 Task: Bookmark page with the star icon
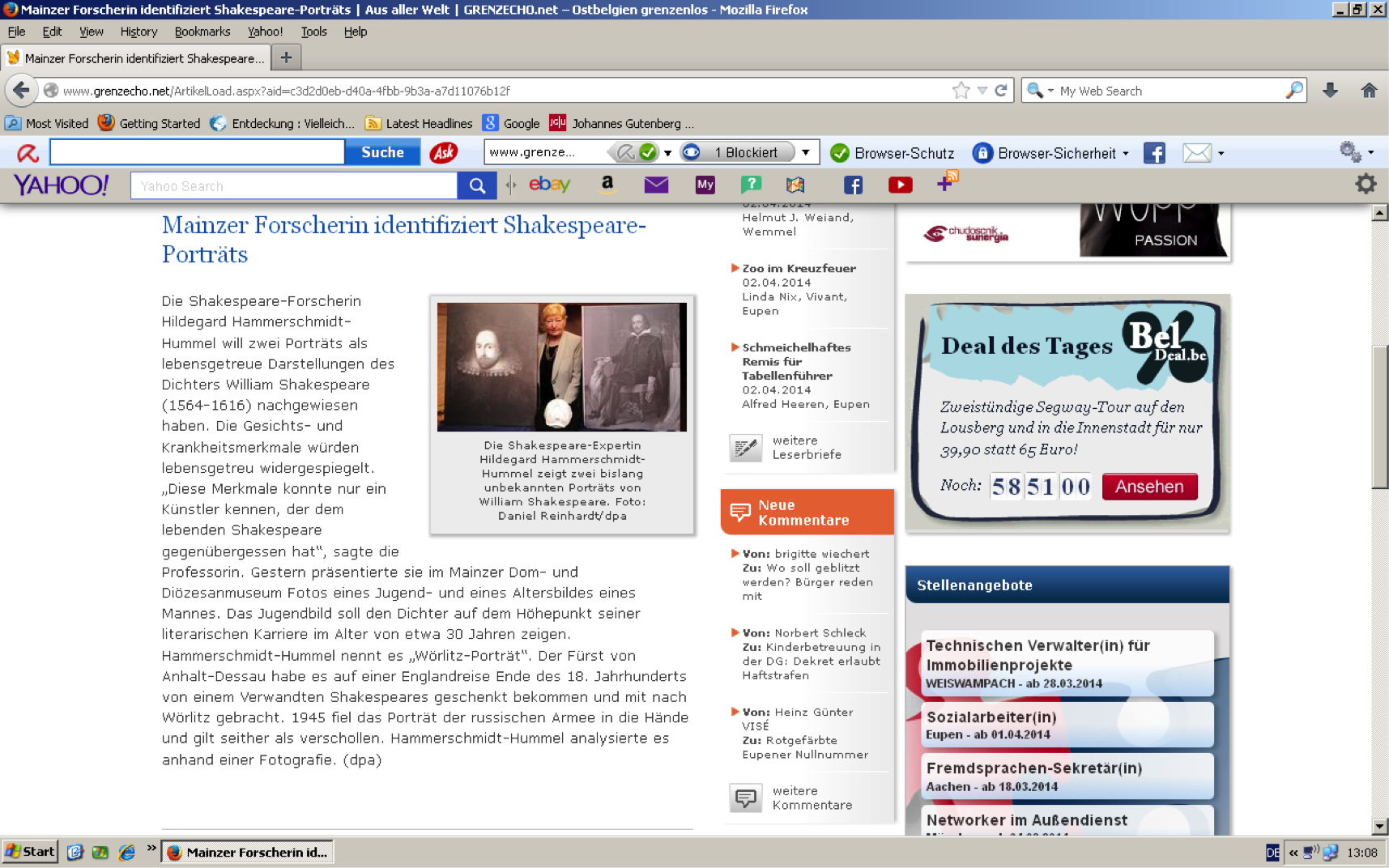(x=961, y=91)
